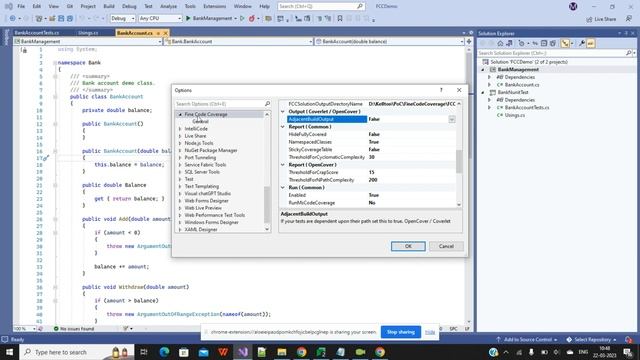This screenshot has height=360, width=640.
Task: Click the Options dialog help question mark
Action: [441, 90]
